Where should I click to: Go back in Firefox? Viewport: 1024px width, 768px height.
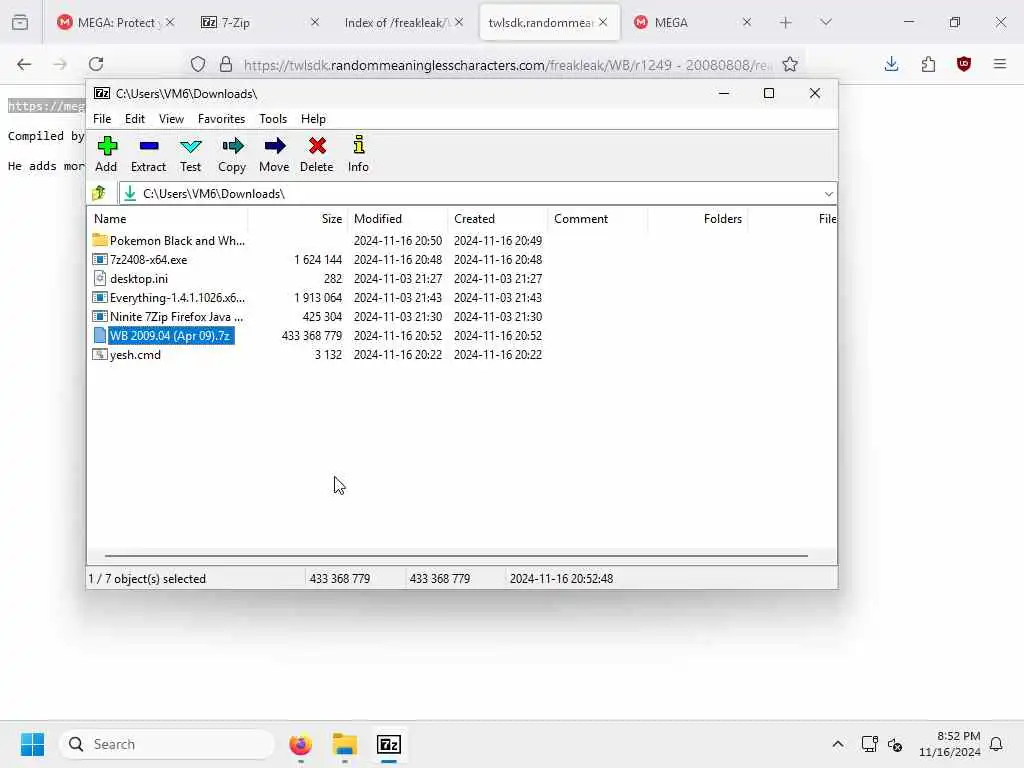pos(24,64)
